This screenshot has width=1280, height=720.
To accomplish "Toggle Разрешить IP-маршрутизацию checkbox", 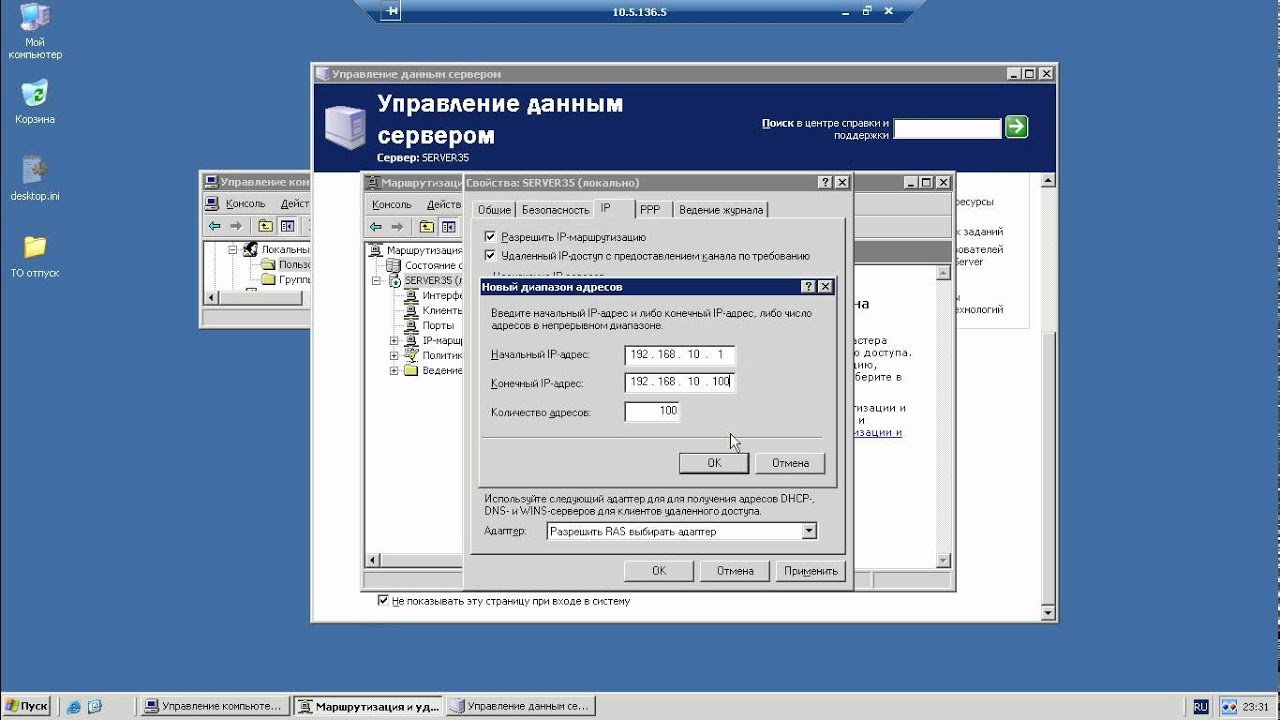I will [x=490, y=237].
